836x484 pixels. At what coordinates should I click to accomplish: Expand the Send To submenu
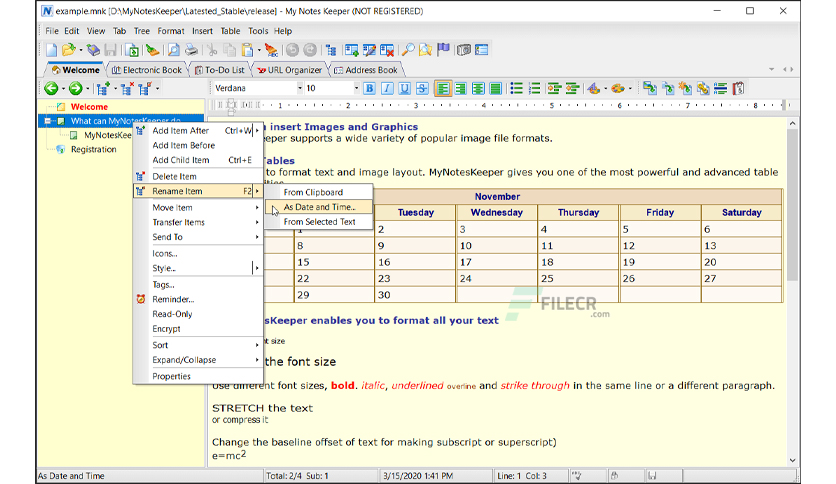pyautogui.click(x=197, y=237)
